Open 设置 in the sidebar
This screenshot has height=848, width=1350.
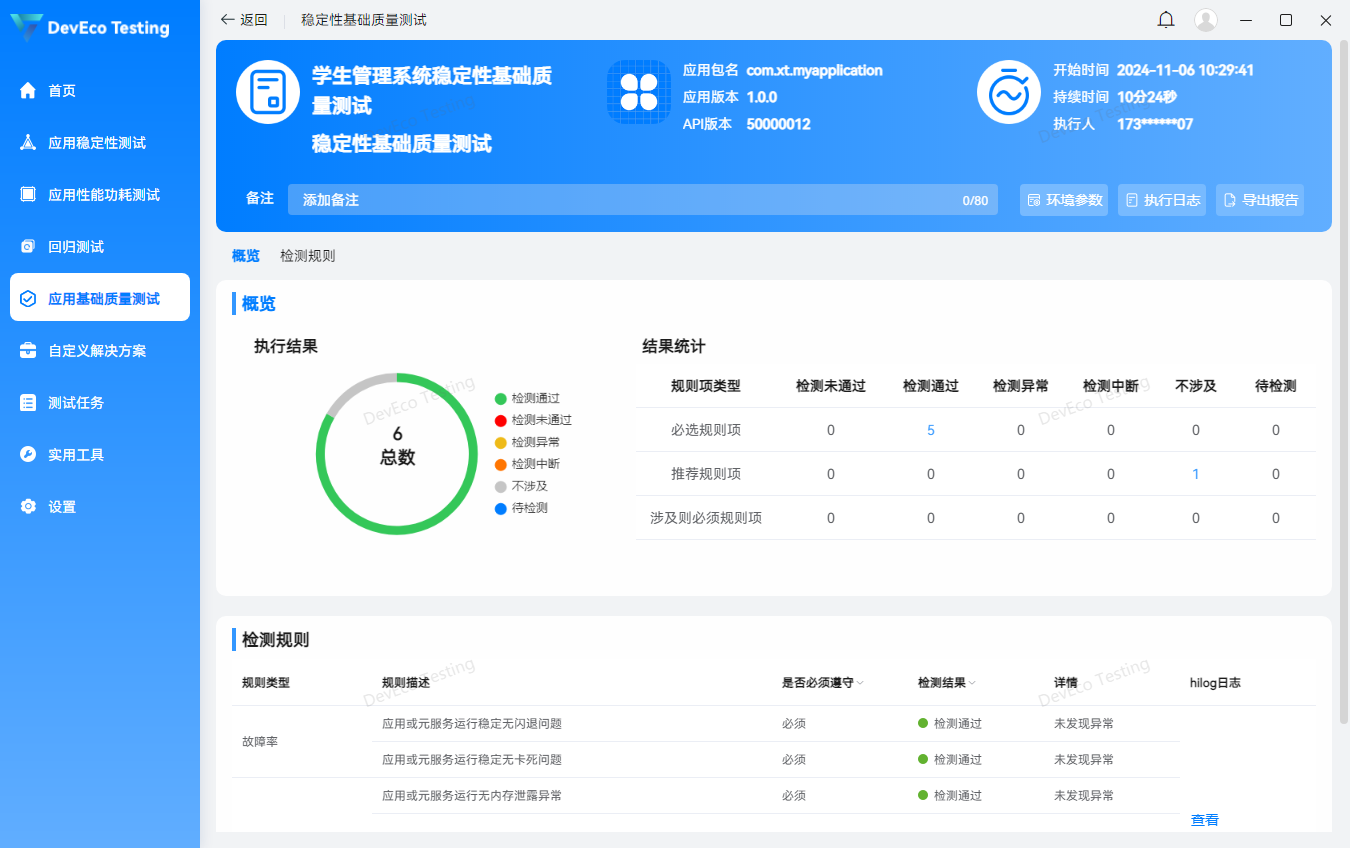tap(100, 507)
